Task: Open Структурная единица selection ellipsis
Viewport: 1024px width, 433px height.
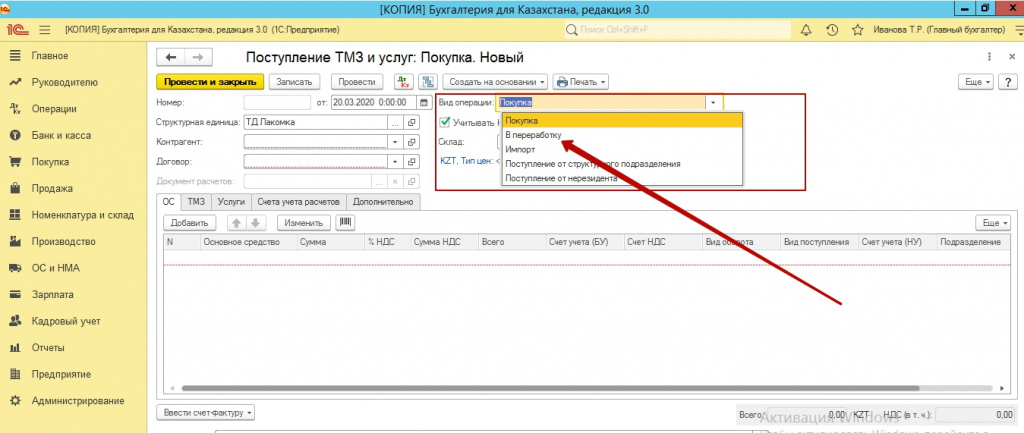Action: pyautogui.click(x=395, y=122)
